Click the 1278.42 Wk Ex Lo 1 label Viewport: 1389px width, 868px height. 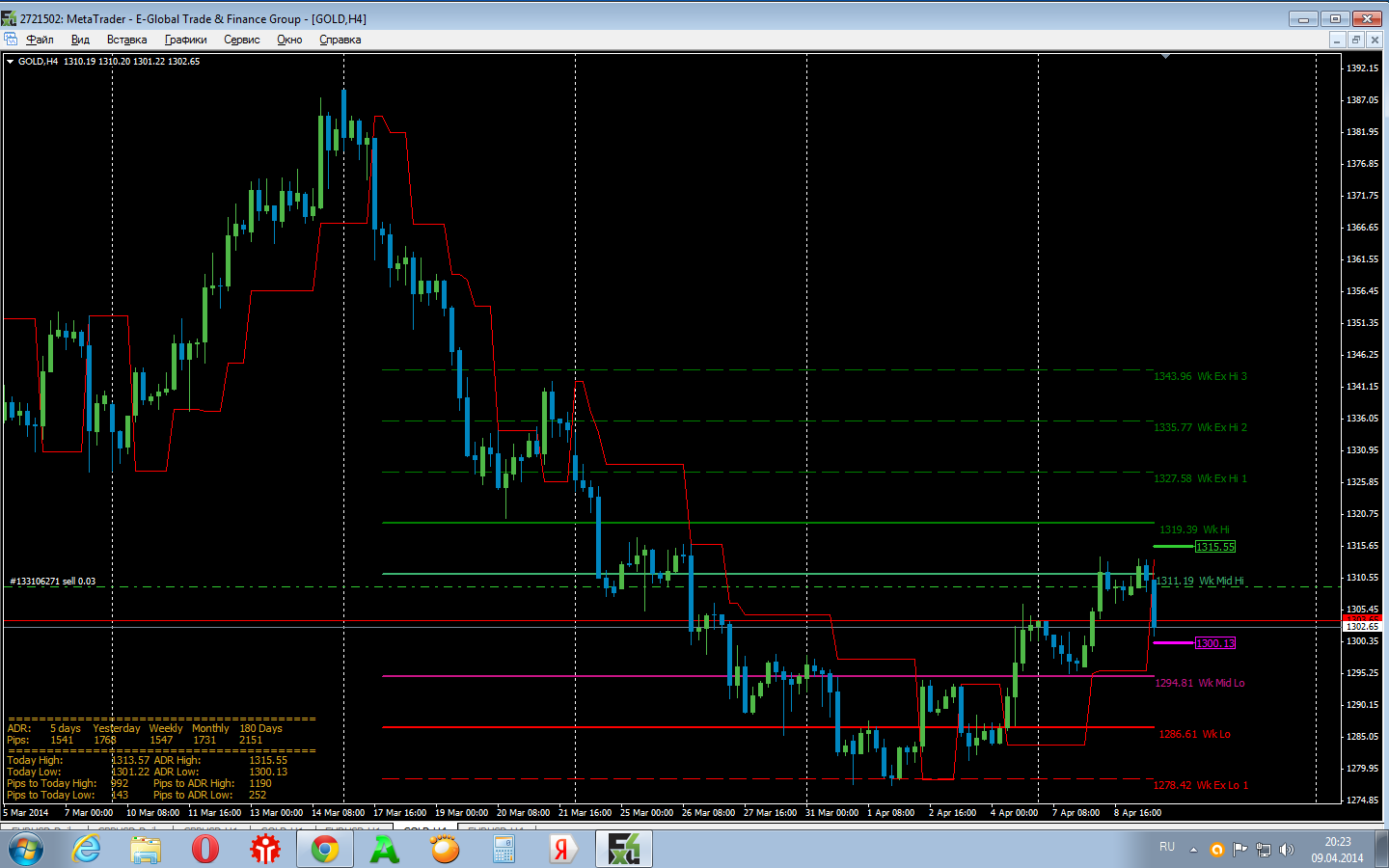point(1201,785)
